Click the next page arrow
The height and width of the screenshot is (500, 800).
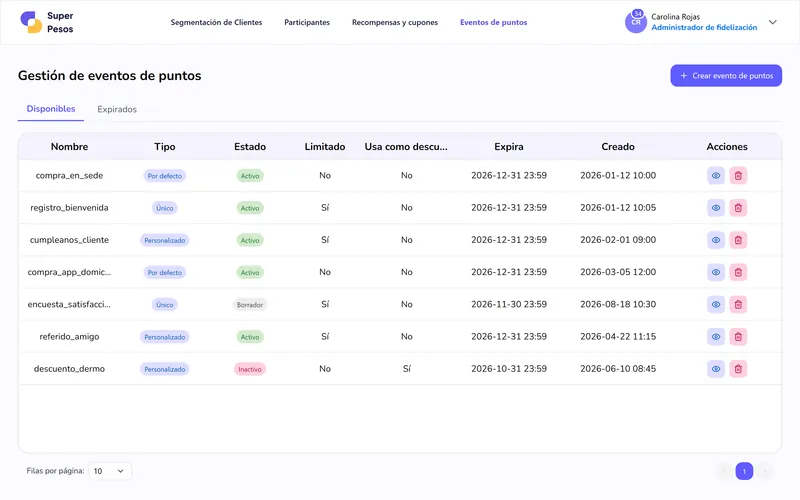(765, 471)
